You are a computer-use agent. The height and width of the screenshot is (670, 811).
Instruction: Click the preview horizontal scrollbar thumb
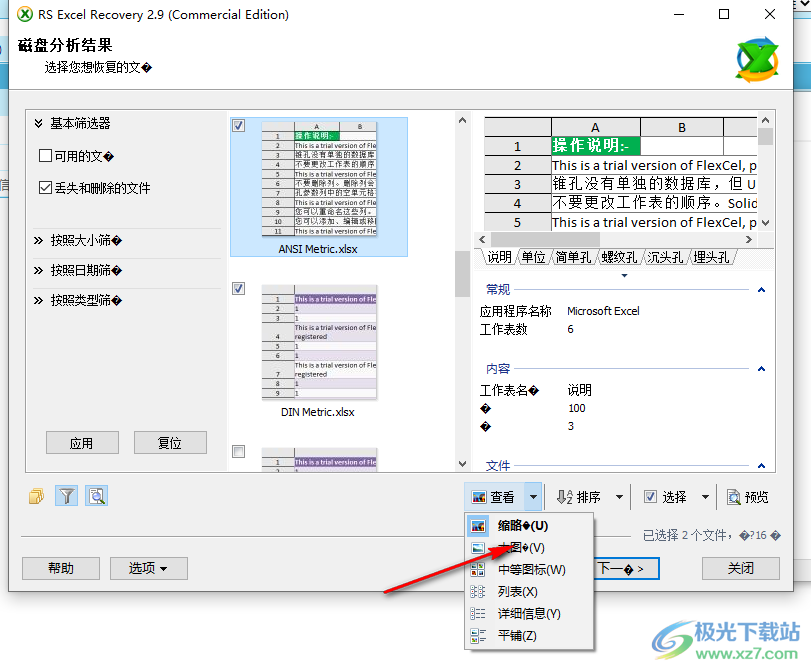pos(545,240)
